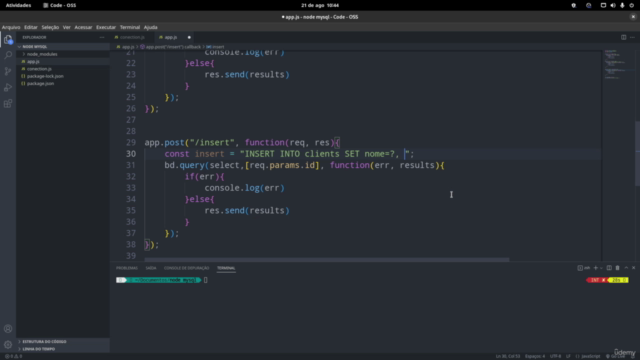Open Atividades overview

coord(18,5)
